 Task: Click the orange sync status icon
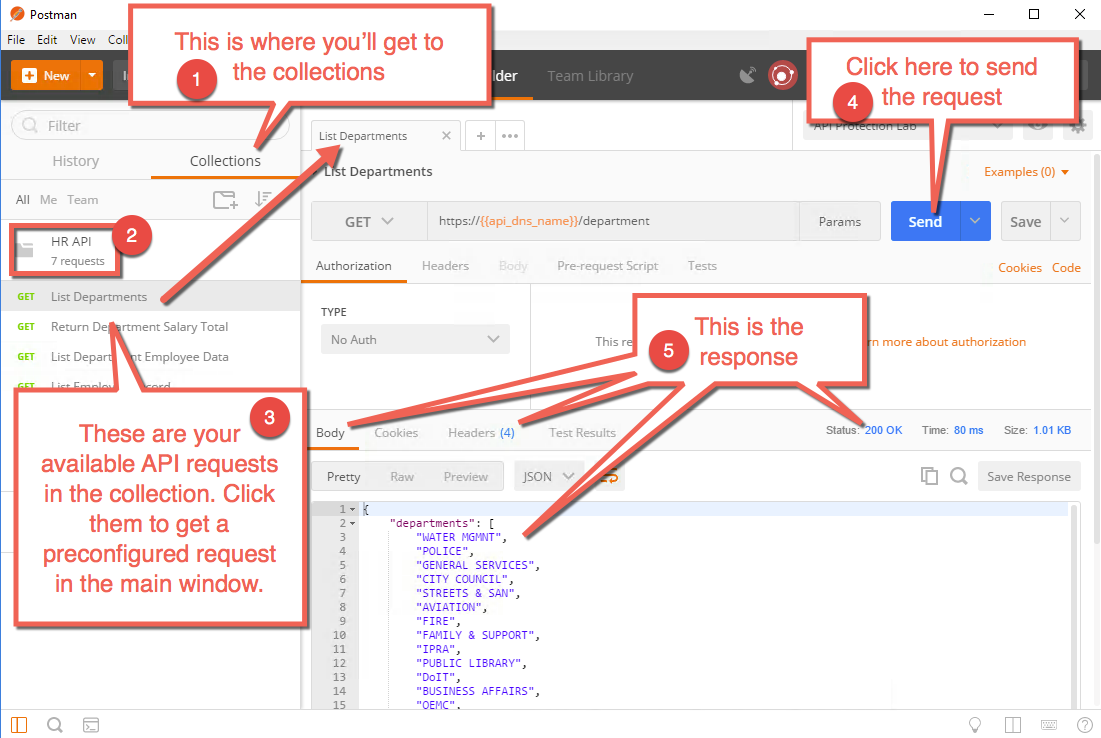[x=782, y=75]
